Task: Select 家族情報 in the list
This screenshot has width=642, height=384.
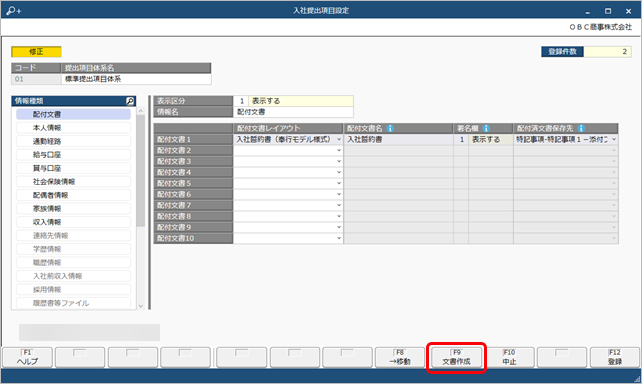Action: point(73,209)
